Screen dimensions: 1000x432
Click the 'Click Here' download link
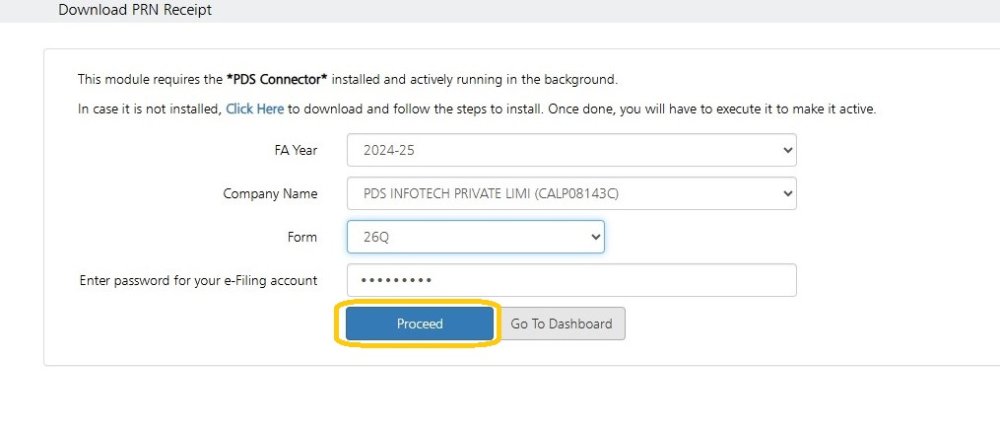click(254, 109)
